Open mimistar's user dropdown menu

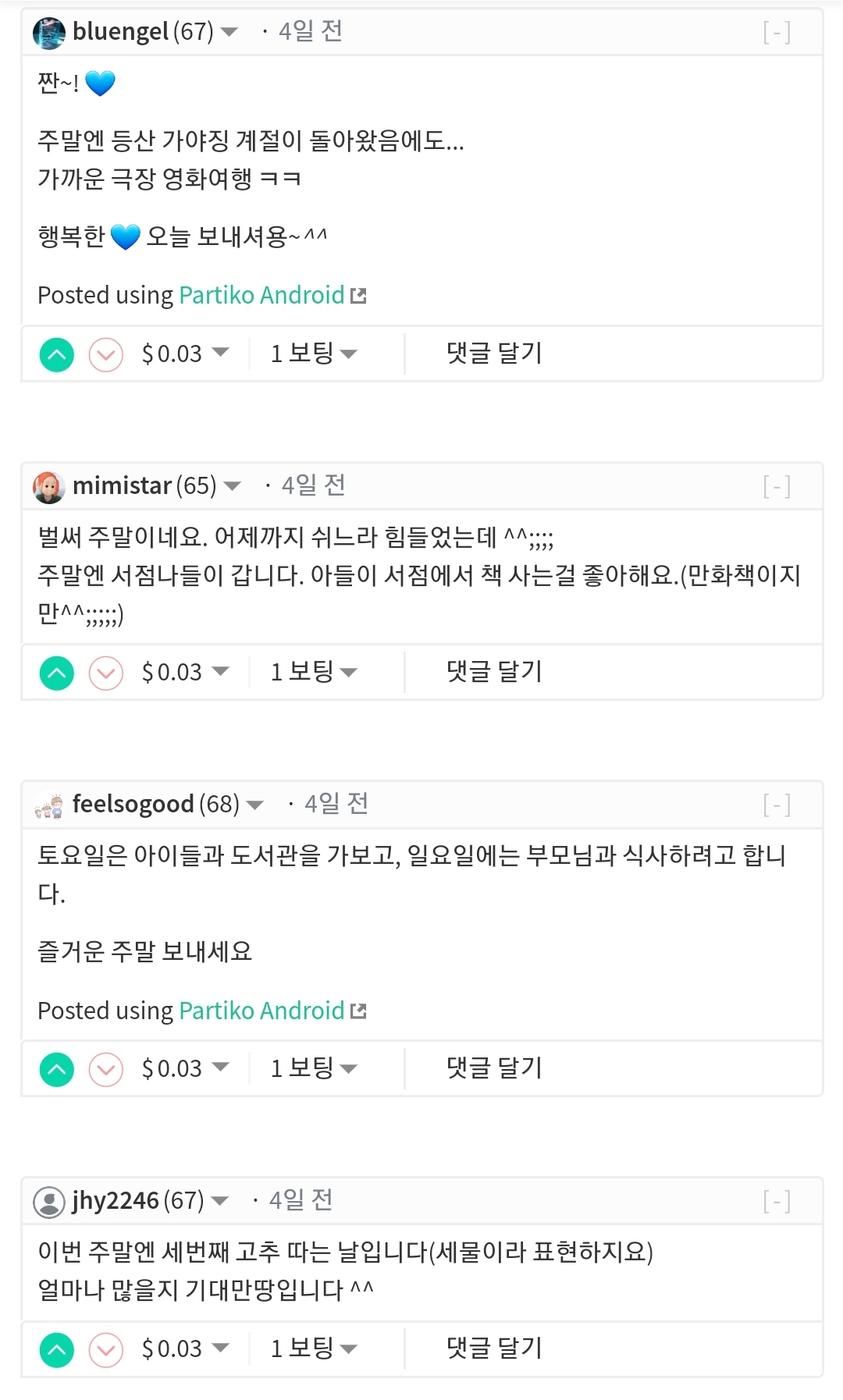coord(232,486)
